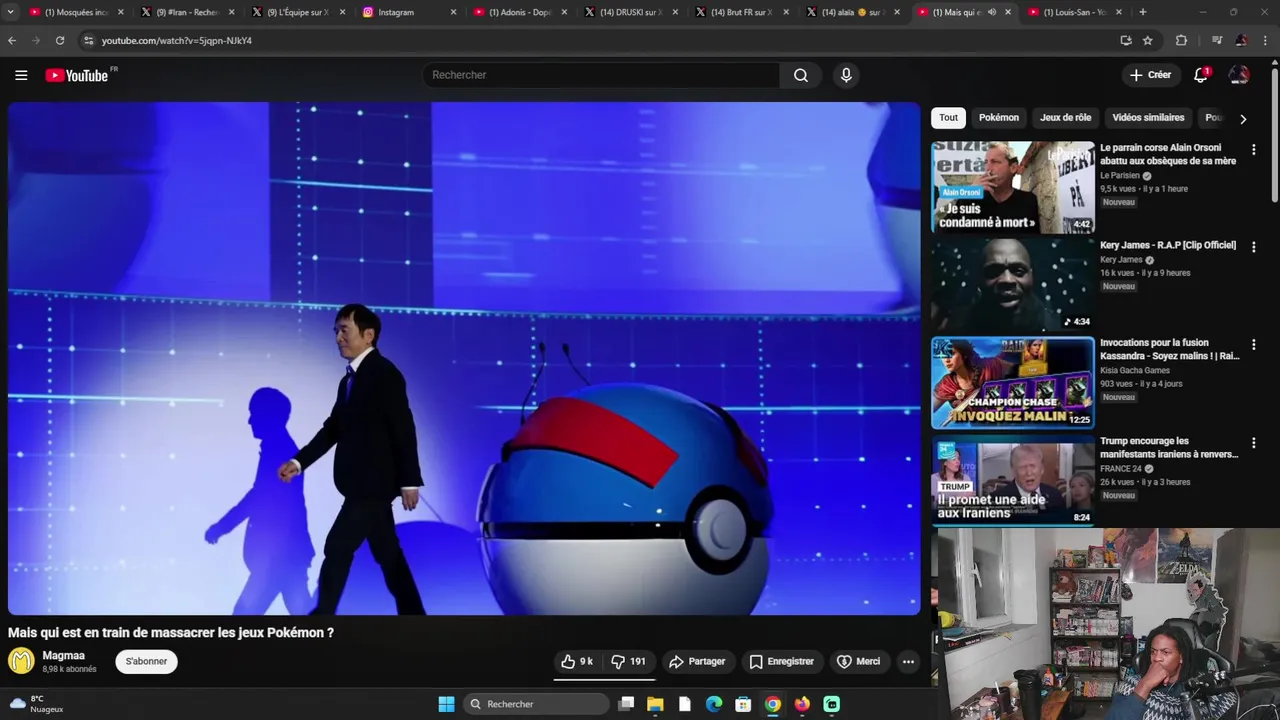Viewport: 1280px width, 720px height.
Task: Open a new browser tab
Action: point(1143,12)
